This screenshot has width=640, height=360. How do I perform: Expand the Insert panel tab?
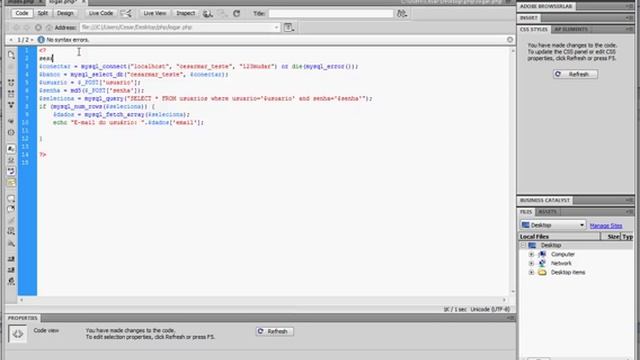click(529, 18)
